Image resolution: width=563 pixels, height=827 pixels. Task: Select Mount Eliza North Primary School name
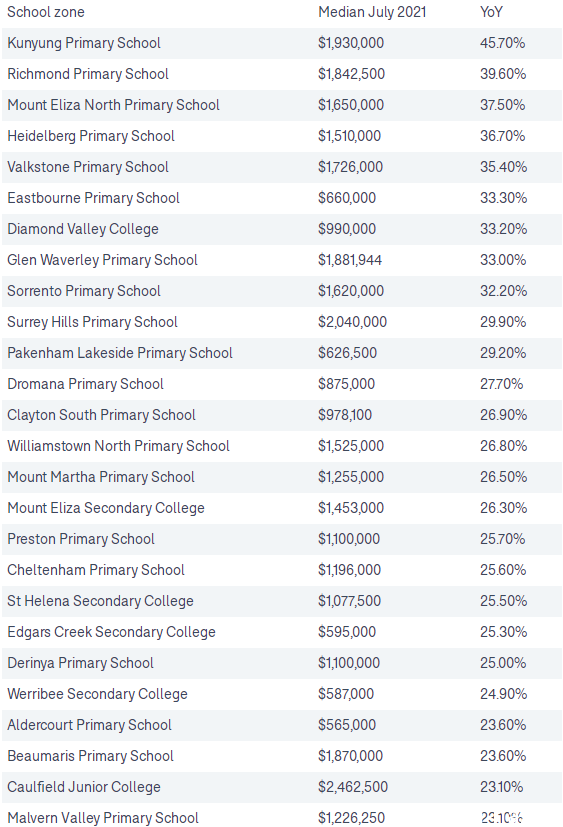pos(113,105)
